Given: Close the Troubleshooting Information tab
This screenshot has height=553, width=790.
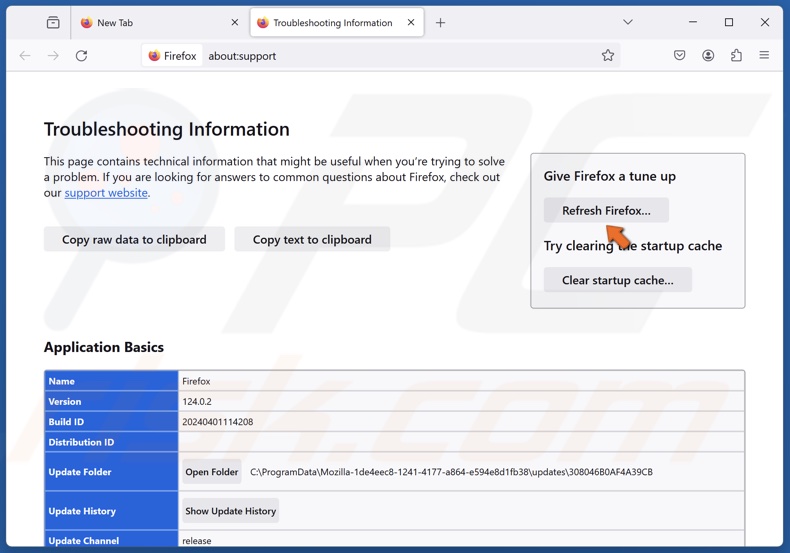Looking at the screenshot, I should 411,23.
